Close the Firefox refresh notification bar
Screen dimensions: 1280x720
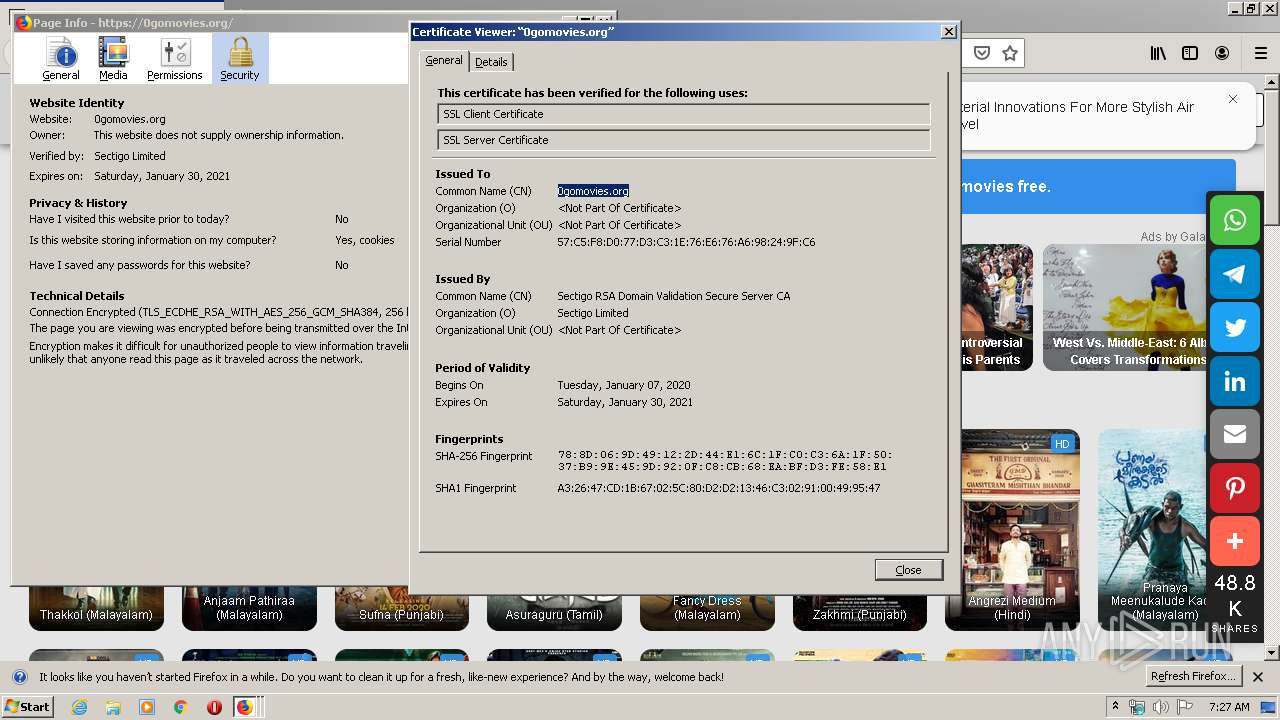(x=1258, y=677)
